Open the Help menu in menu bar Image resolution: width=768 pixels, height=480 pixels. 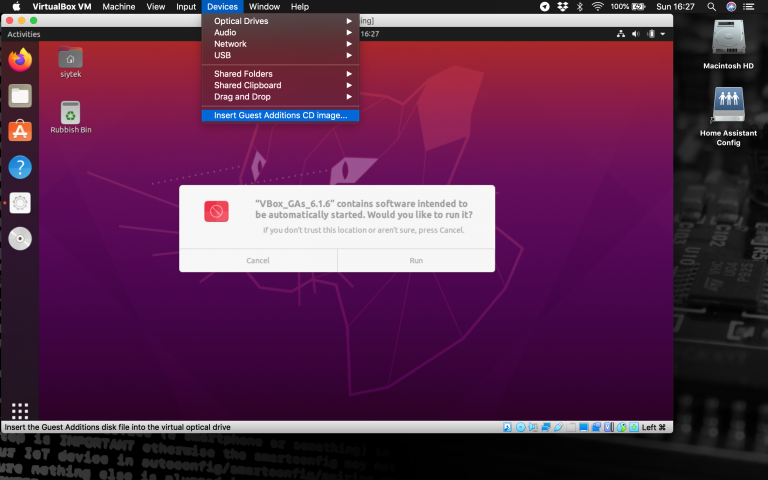[300, 6]
